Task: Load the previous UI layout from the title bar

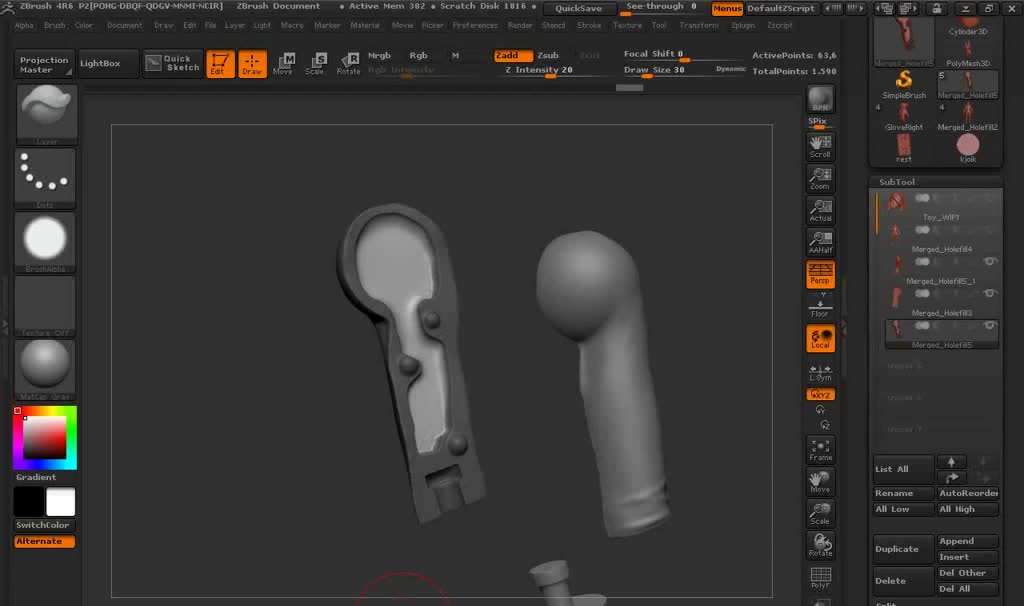Action: pyautogui.click(x=886, y=8)
